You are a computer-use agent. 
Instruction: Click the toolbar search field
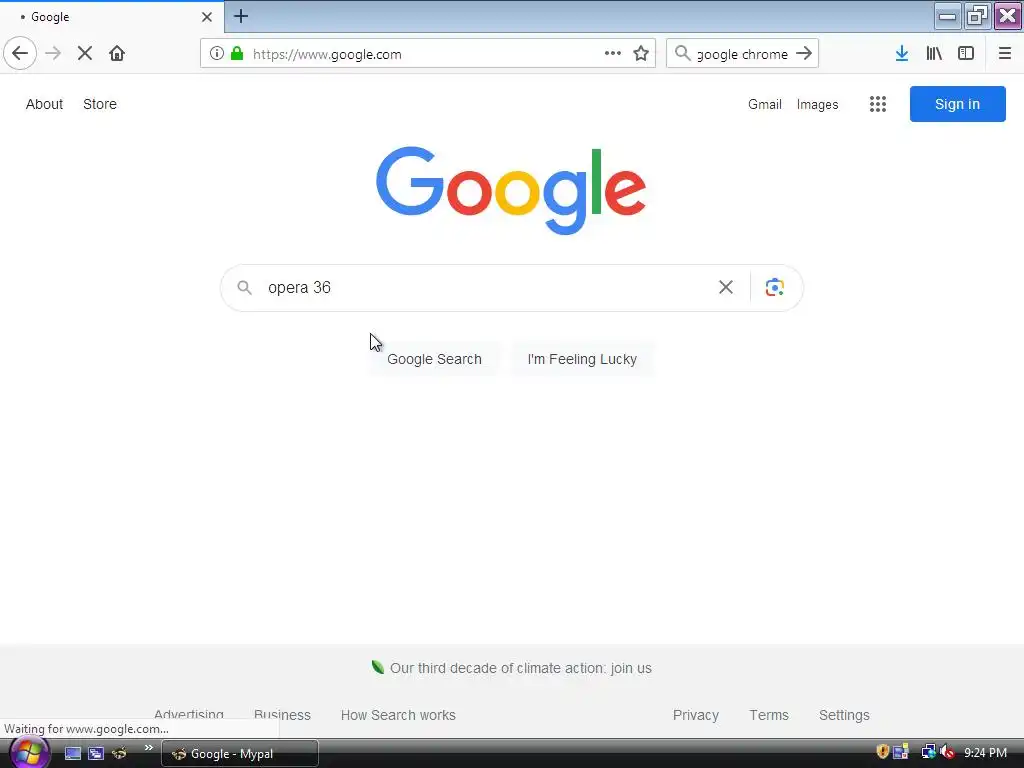coord(742,54)
